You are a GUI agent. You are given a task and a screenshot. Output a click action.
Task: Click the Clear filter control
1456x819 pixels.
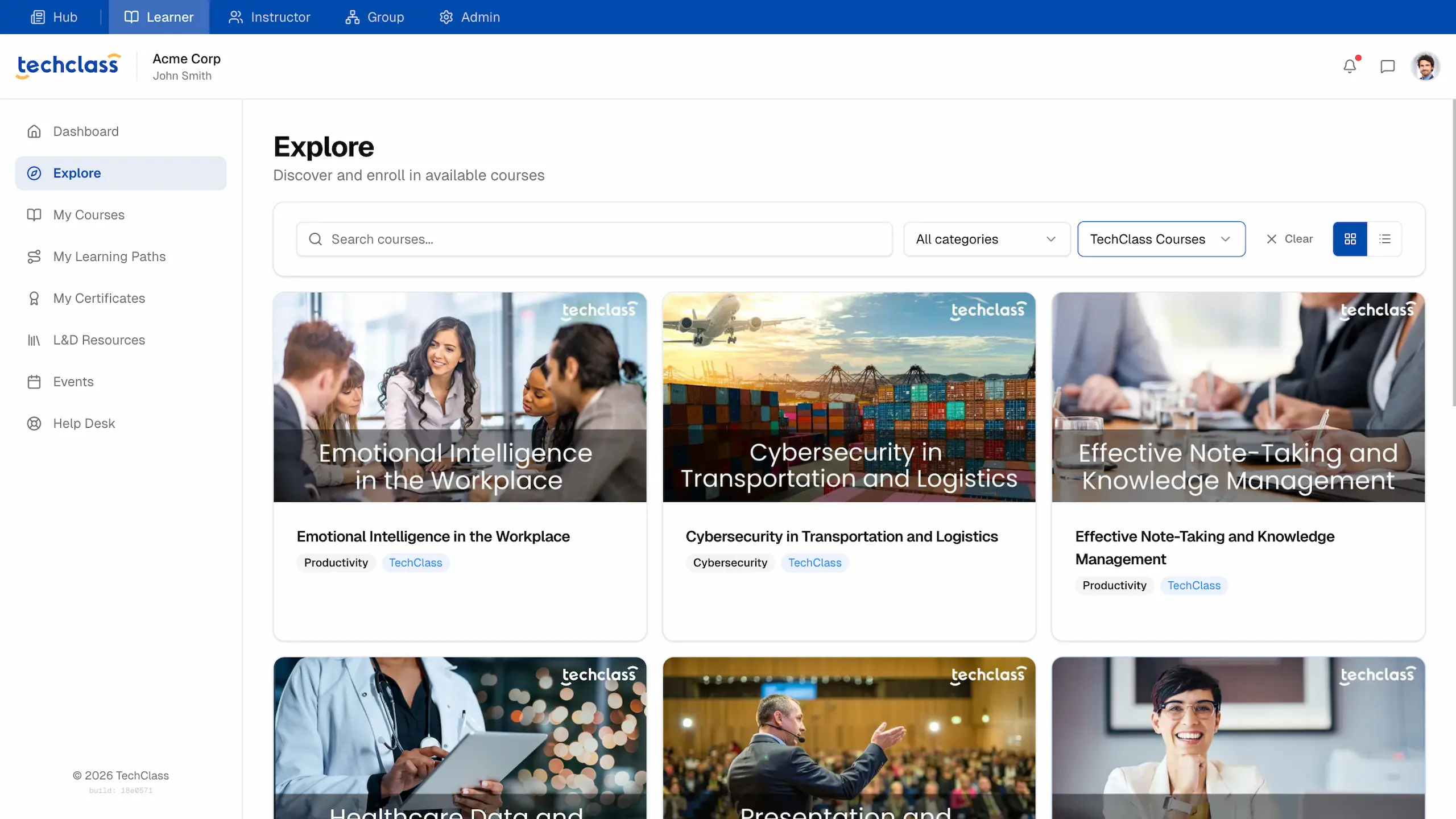click(x=1289, y=239)
